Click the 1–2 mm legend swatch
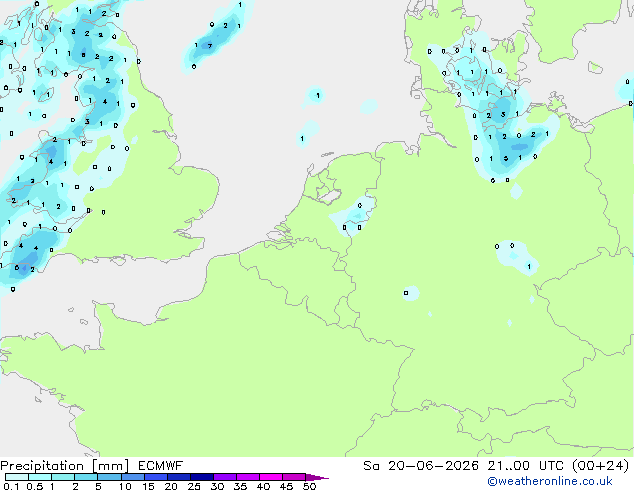The image size is (634, 490). click(x=63, y=477)
